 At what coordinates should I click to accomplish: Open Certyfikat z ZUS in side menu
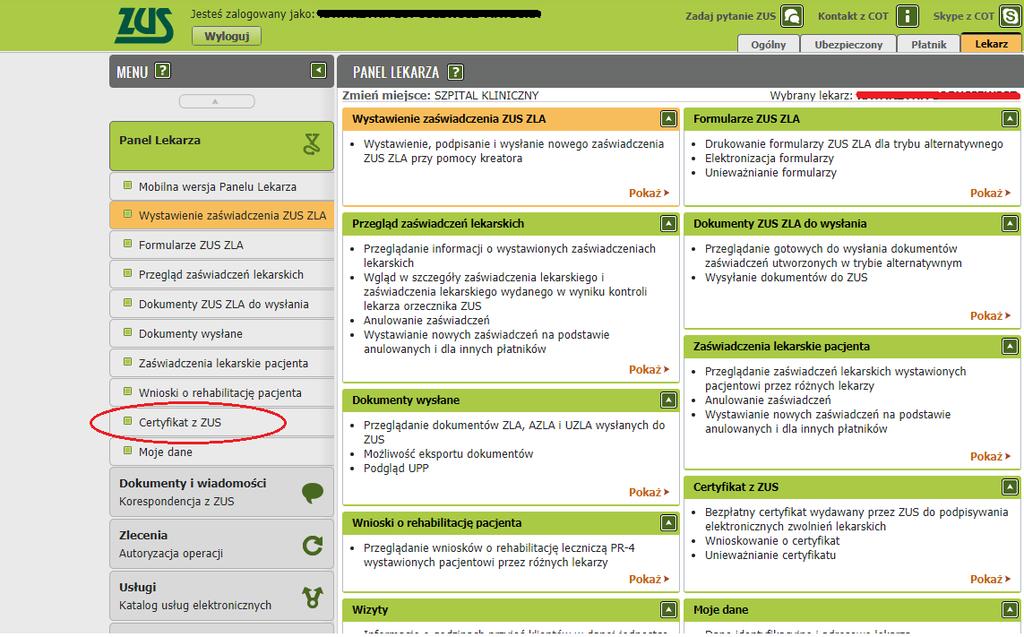221,422
